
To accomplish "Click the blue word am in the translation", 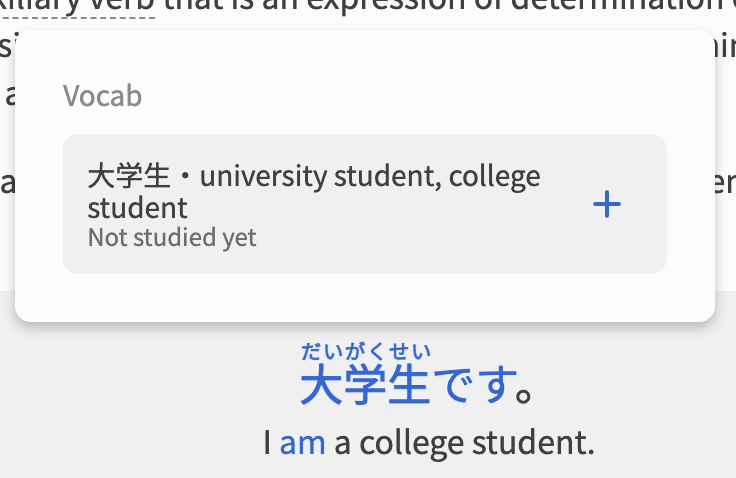I will click(x=302, y=443).
